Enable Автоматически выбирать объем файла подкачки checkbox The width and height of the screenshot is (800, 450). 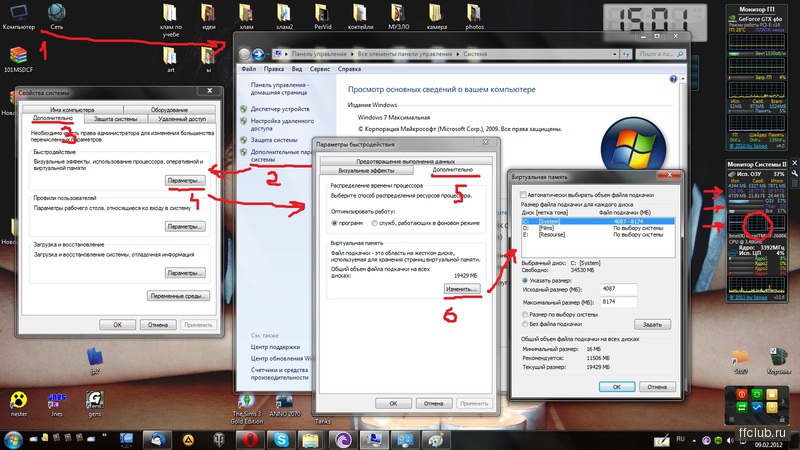[523, 195]
